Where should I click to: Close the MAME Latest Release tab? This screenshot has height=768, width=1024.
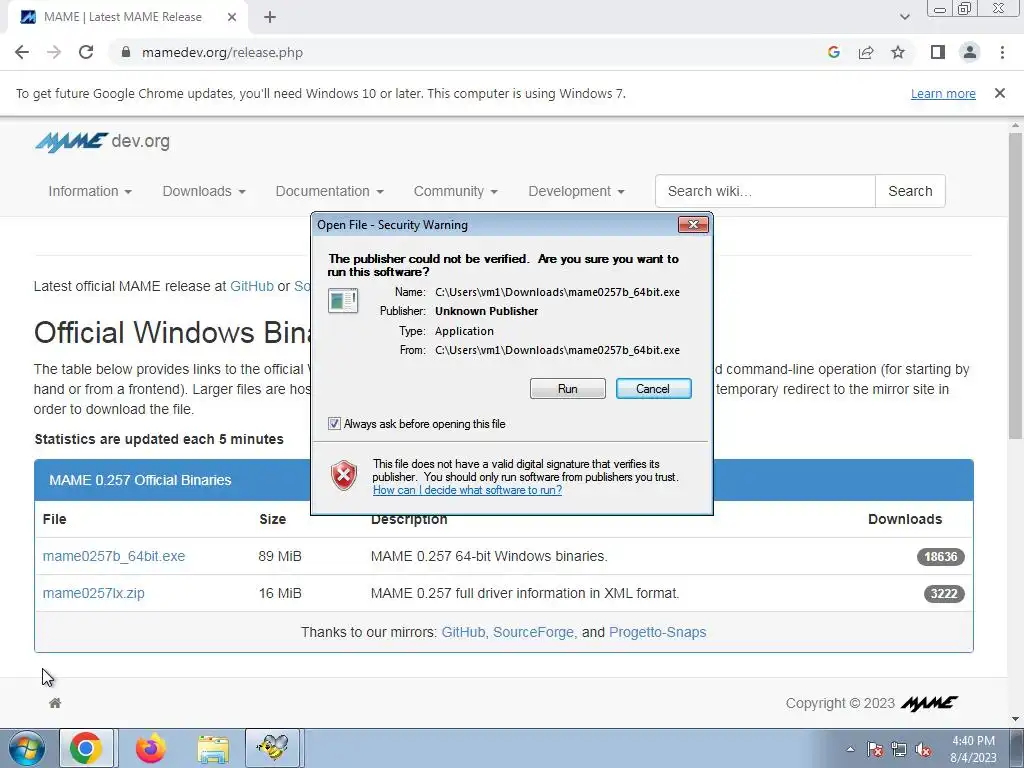(x=232, y=18)
